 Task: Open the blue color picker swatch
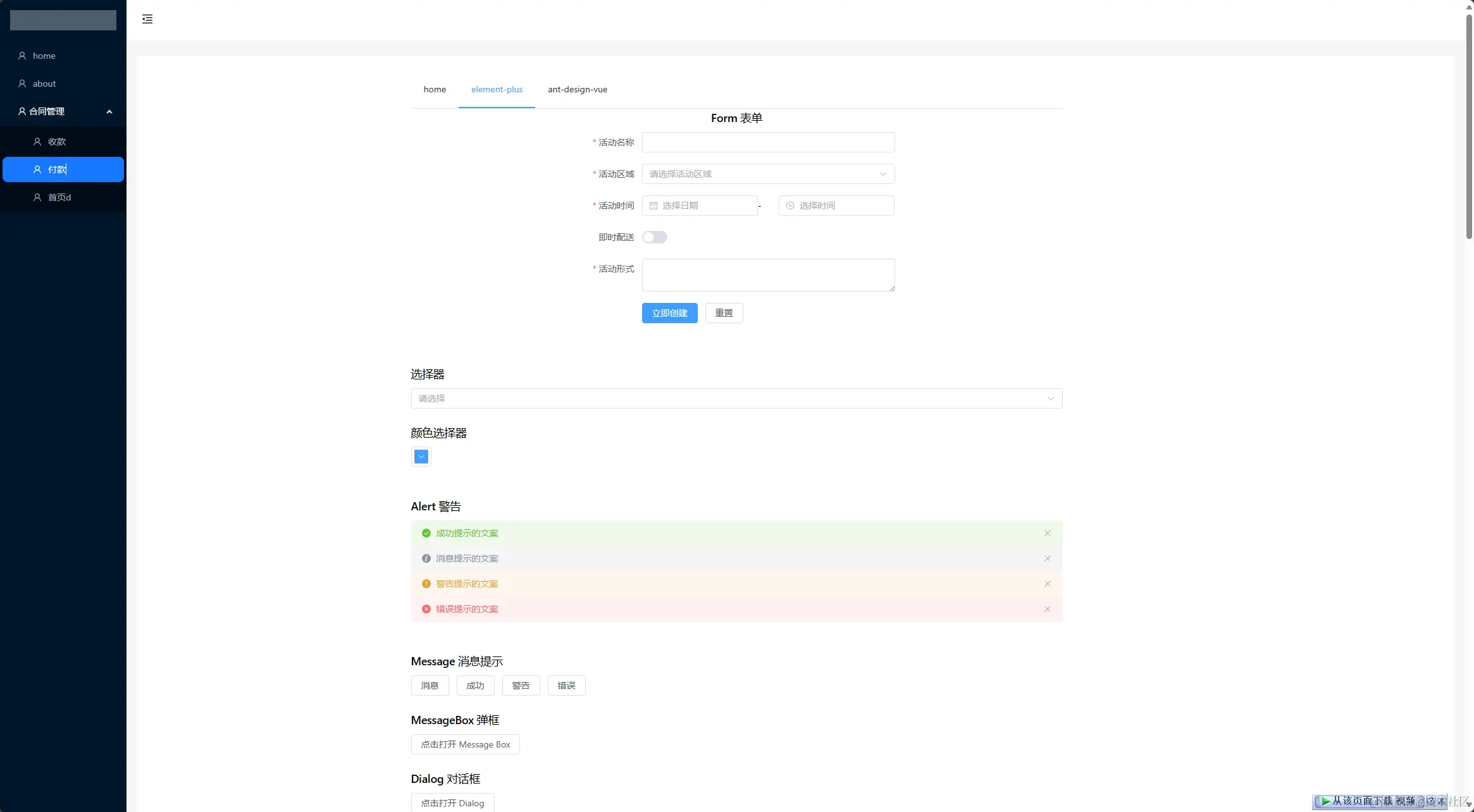click(x=421, y=457)
